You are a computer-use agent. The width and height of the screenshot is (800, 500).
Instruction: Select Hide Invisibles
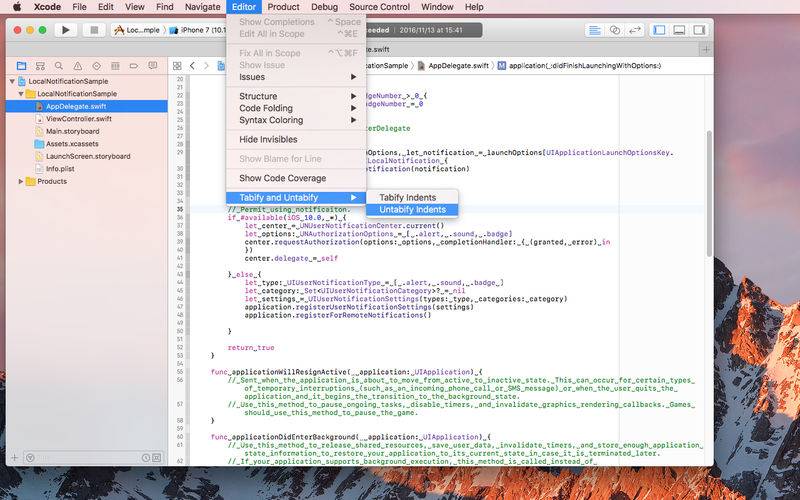click(x=296, y=139)
